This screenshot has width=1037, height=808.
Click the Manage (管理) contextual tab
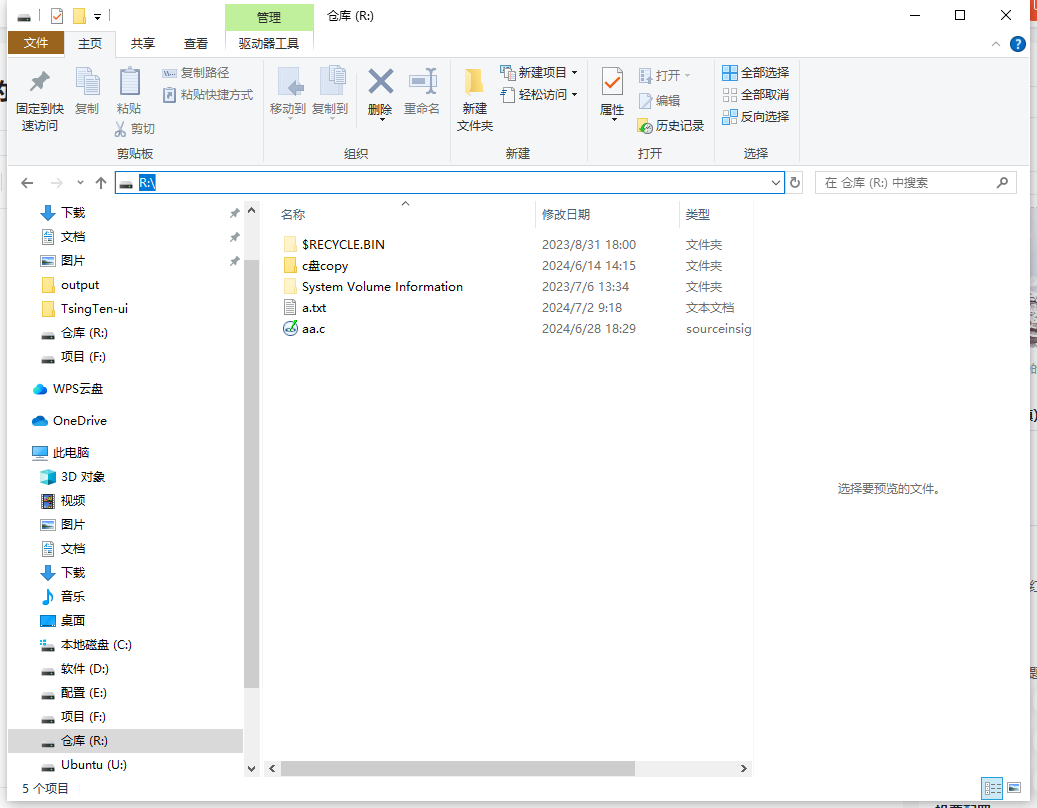click(x=269, y=17)
